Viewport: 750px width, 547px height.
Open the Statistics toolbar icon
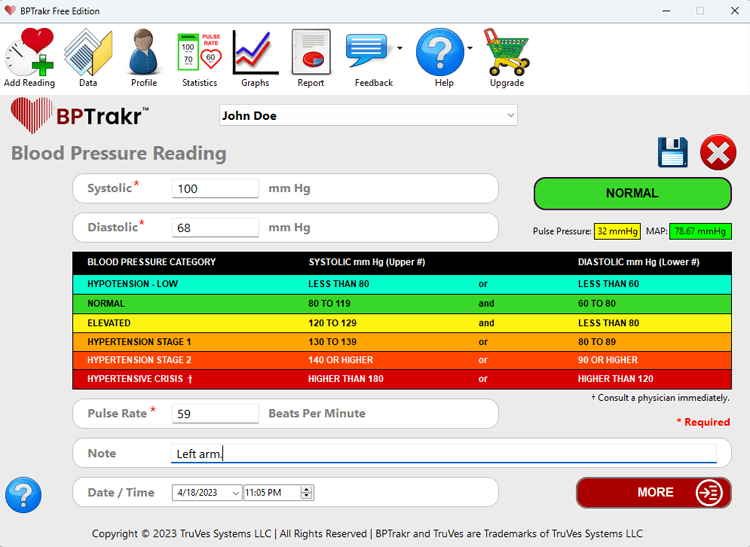199,55
